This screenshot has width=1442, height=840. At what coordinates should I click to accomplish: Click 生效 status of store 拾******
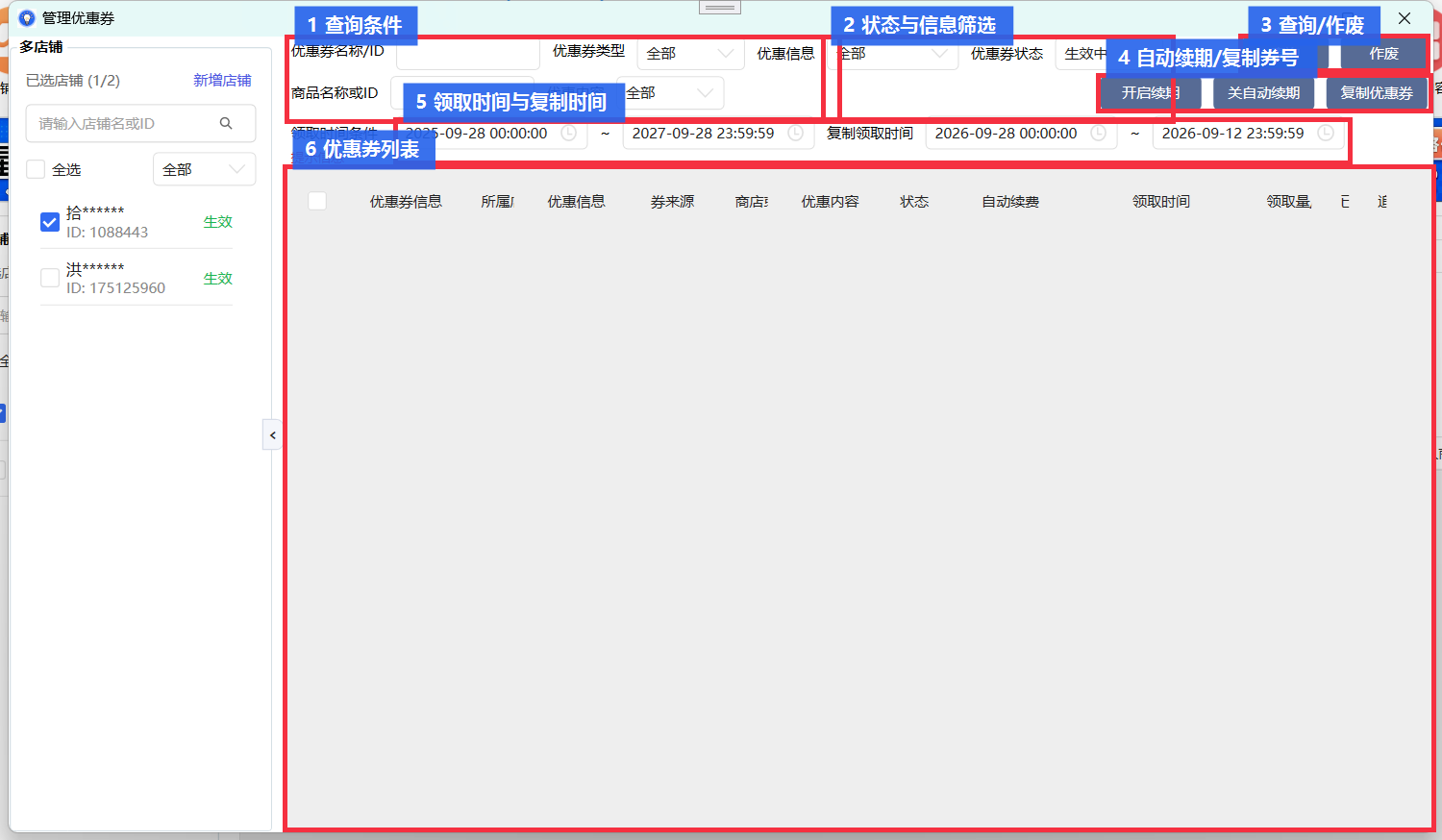tap(218, 222)
